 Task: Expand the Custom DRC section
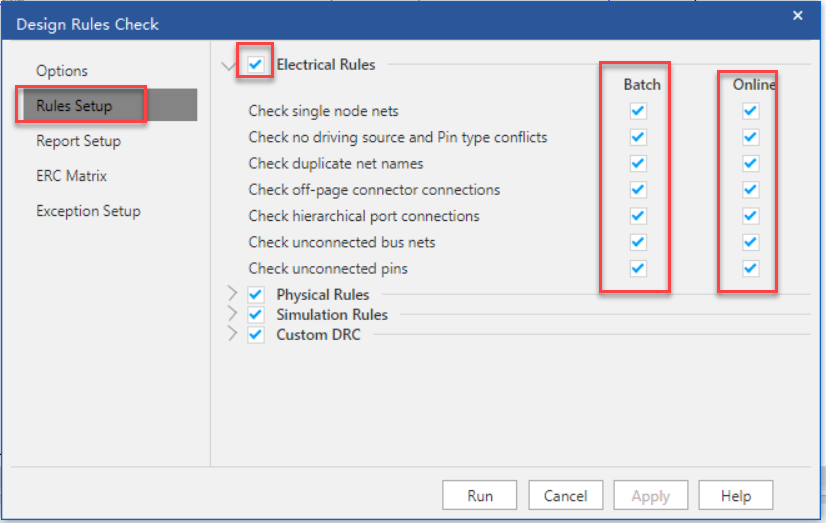click(x=232, y=334)
